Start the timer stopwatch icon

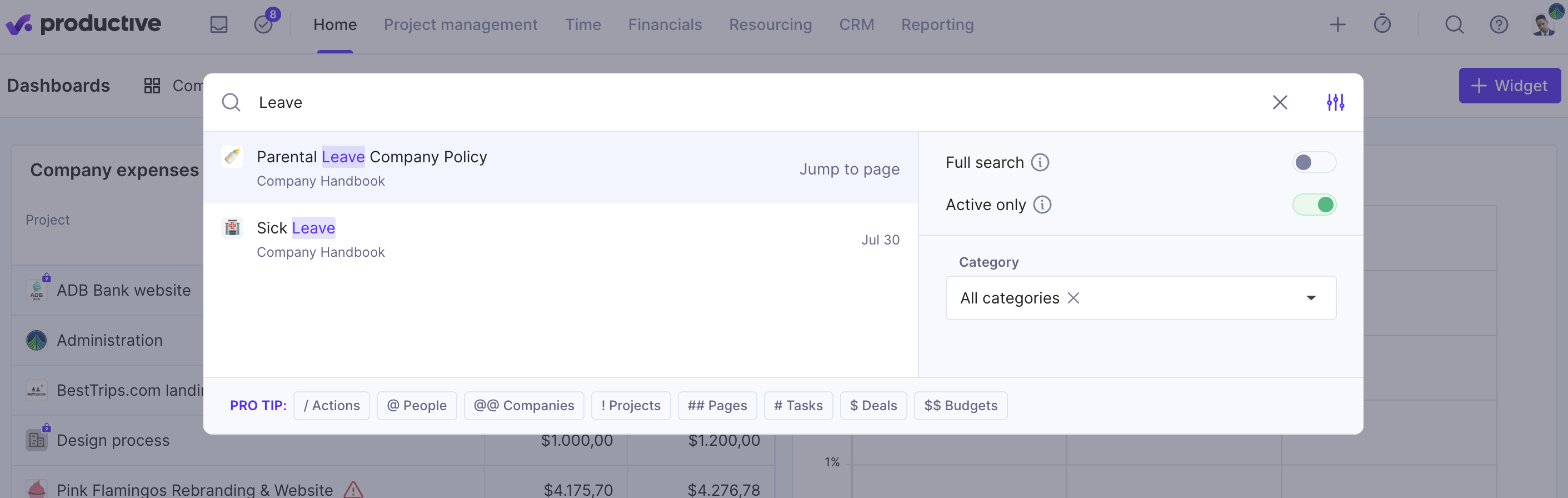1382,24
